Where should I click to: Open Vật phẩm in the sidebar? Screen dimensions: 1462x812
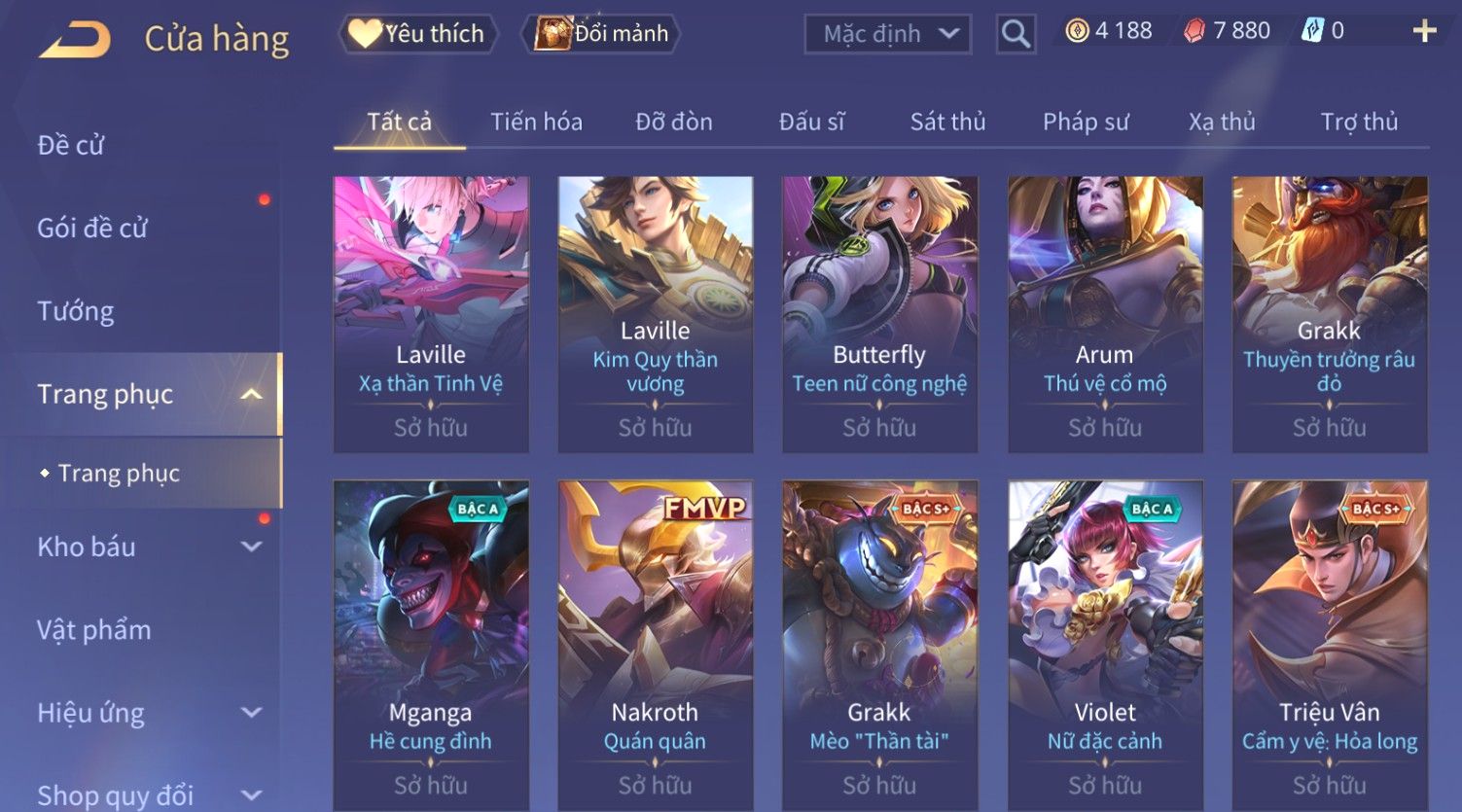[94, 630]
